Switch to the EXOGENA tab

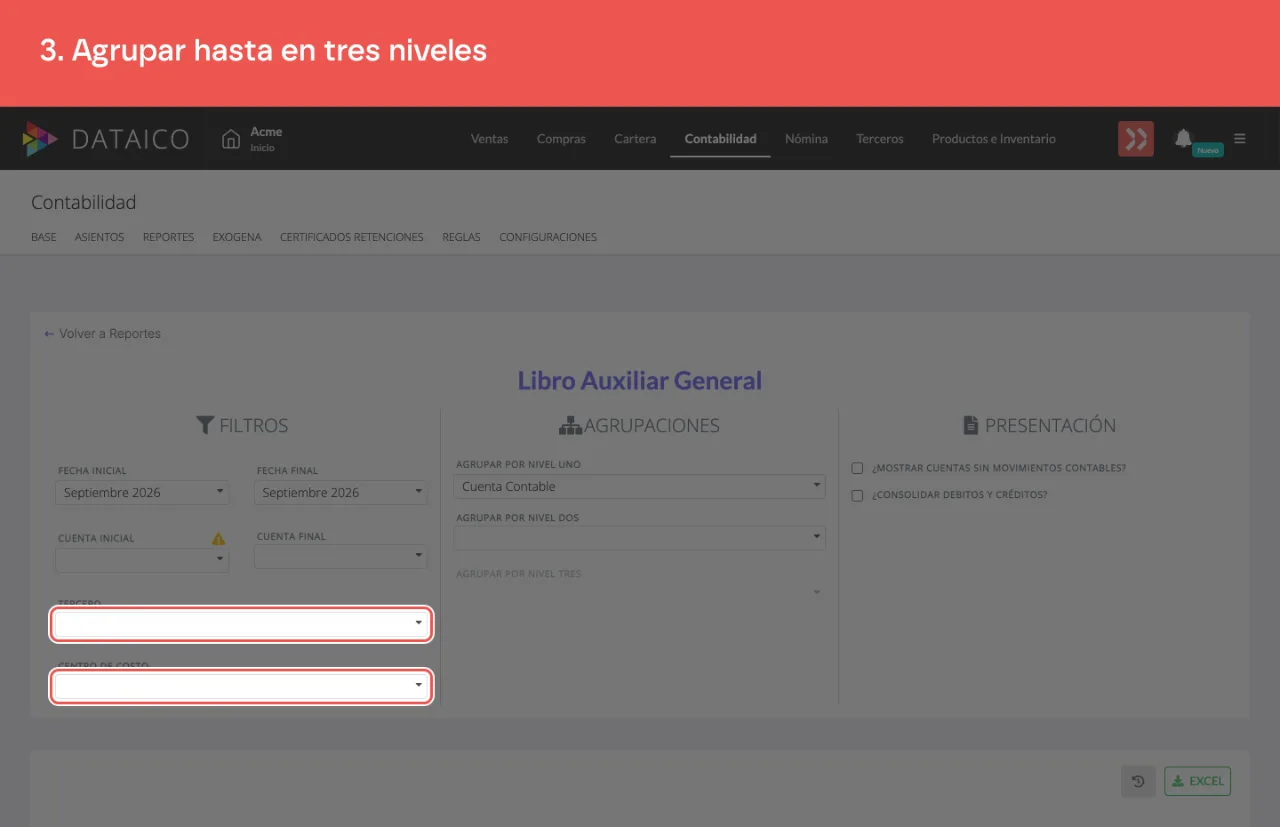click(237, 238)
